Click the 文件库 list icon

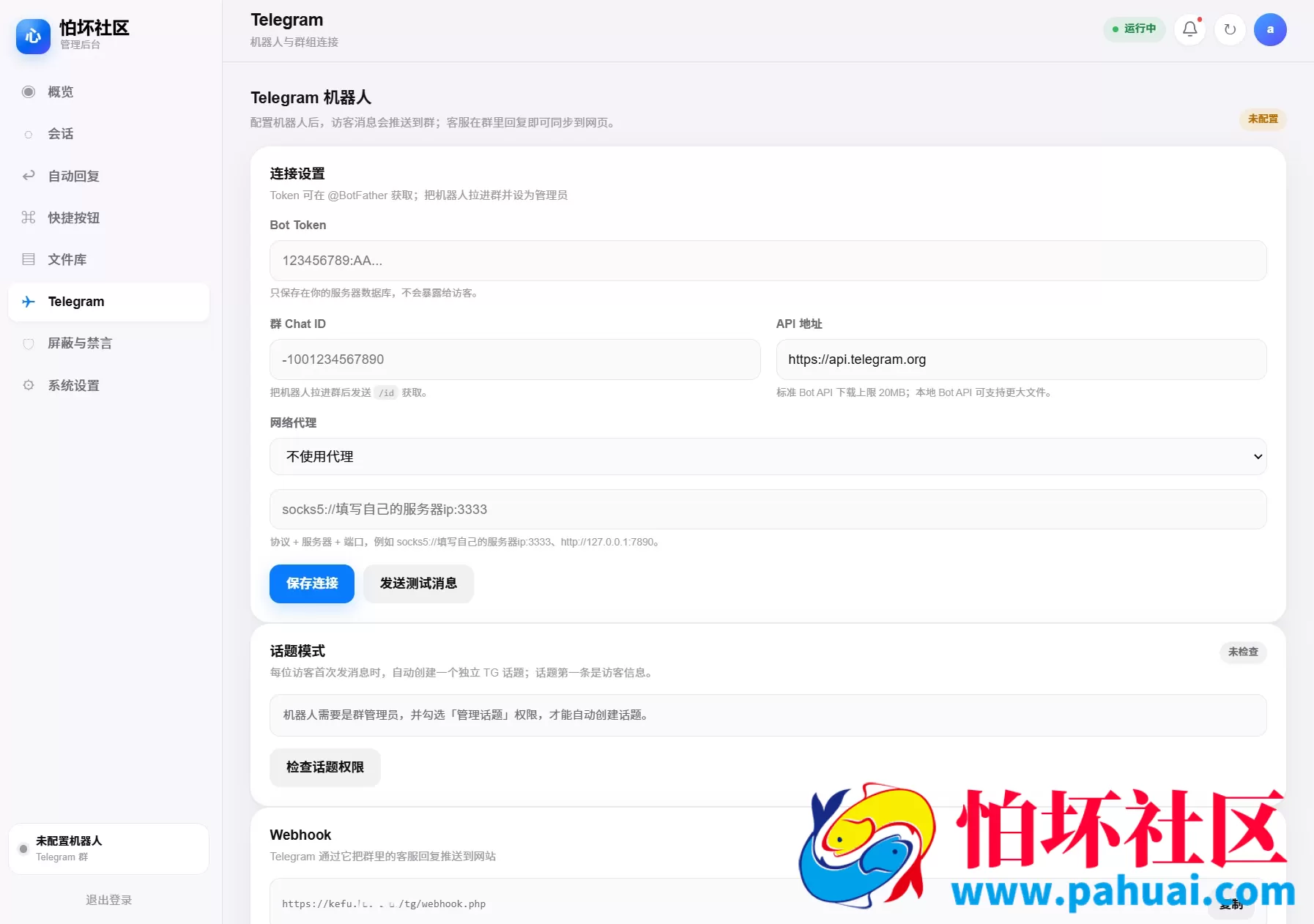pos(29,259)
